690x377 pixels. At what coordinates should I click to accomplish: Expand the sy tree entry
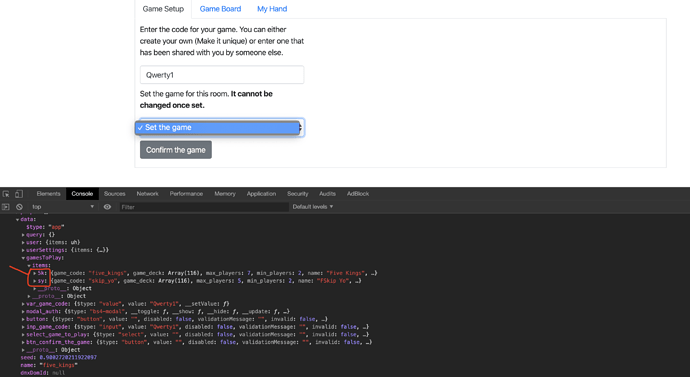pos(35,281)
